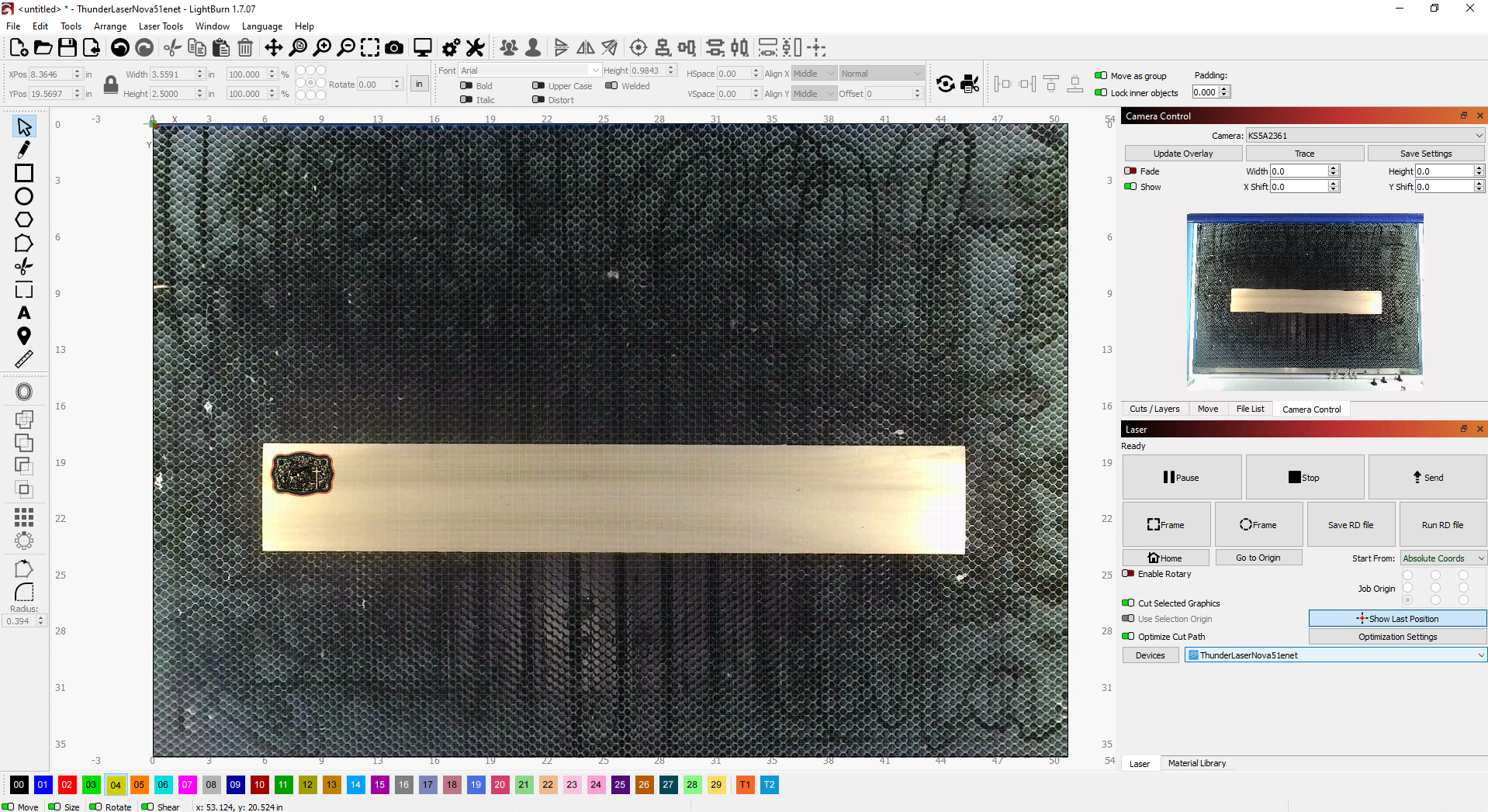Pick the Ellipse drawing tool
Screen dimensions: 1488x812
(x=24, y=196)
